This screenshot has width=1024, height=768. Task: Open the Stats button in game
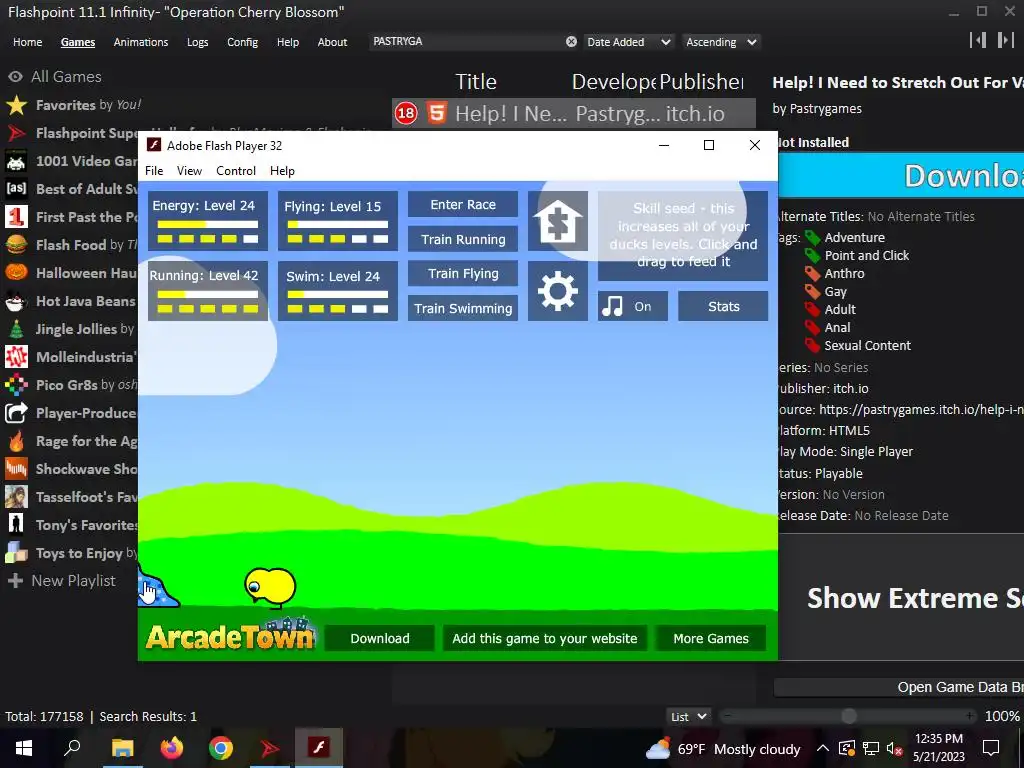coord(724,306)
